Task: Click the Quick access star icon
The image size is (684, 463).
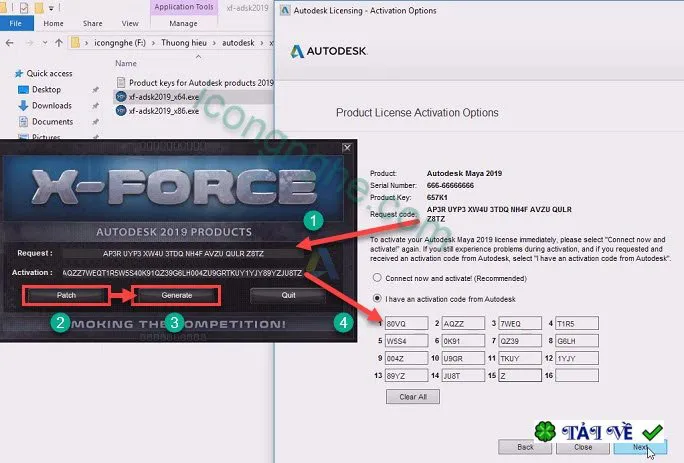Action: coord(19,73)
